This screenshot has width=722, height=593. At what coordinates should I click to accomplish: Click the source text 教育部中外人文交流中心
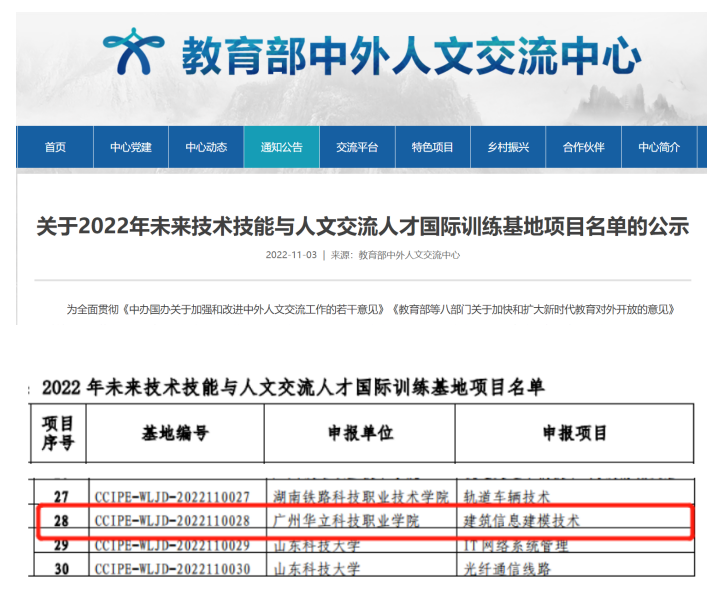(x=410, y=255)
